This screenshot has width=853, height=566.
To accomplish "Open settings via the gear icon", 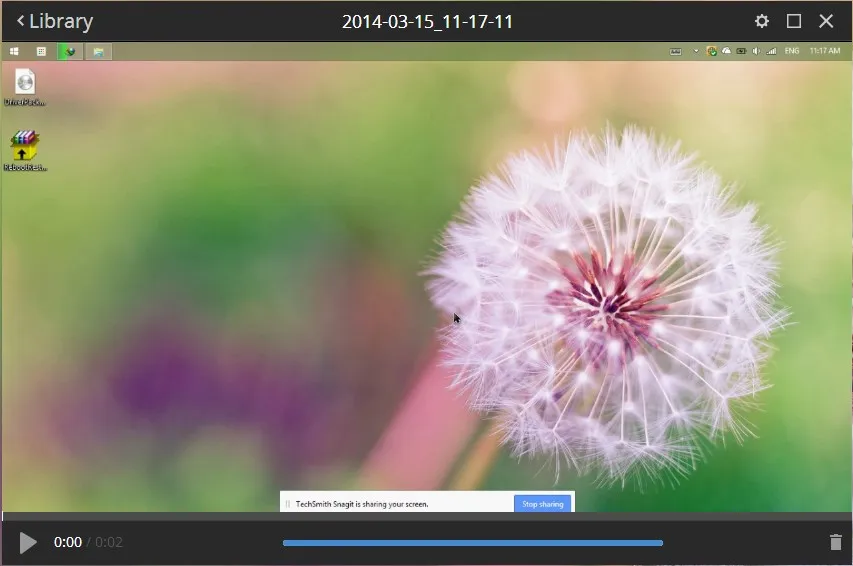I will pos(762,21).
